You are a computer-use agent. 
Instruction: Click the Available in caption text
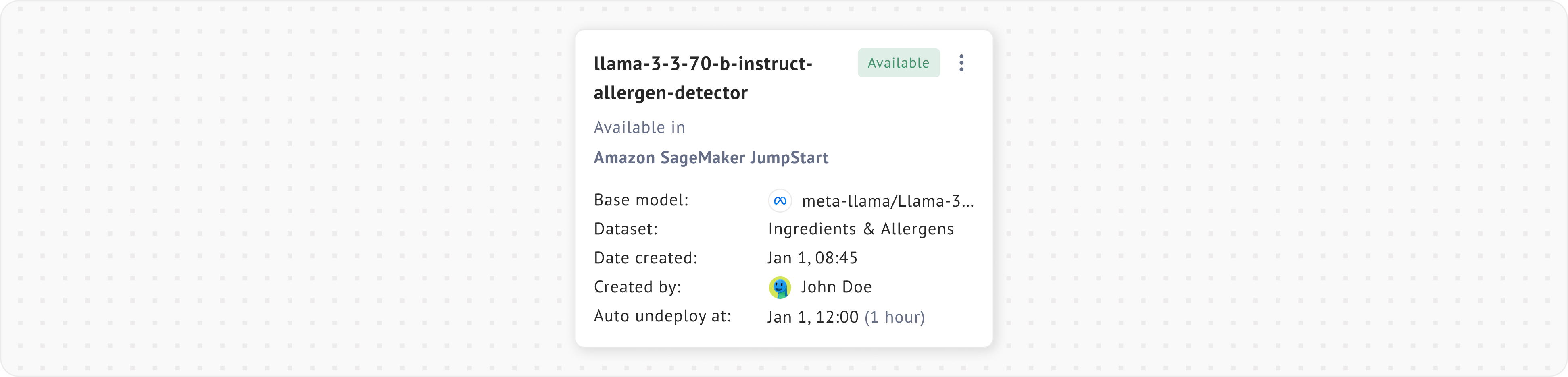tap(639, 128)
